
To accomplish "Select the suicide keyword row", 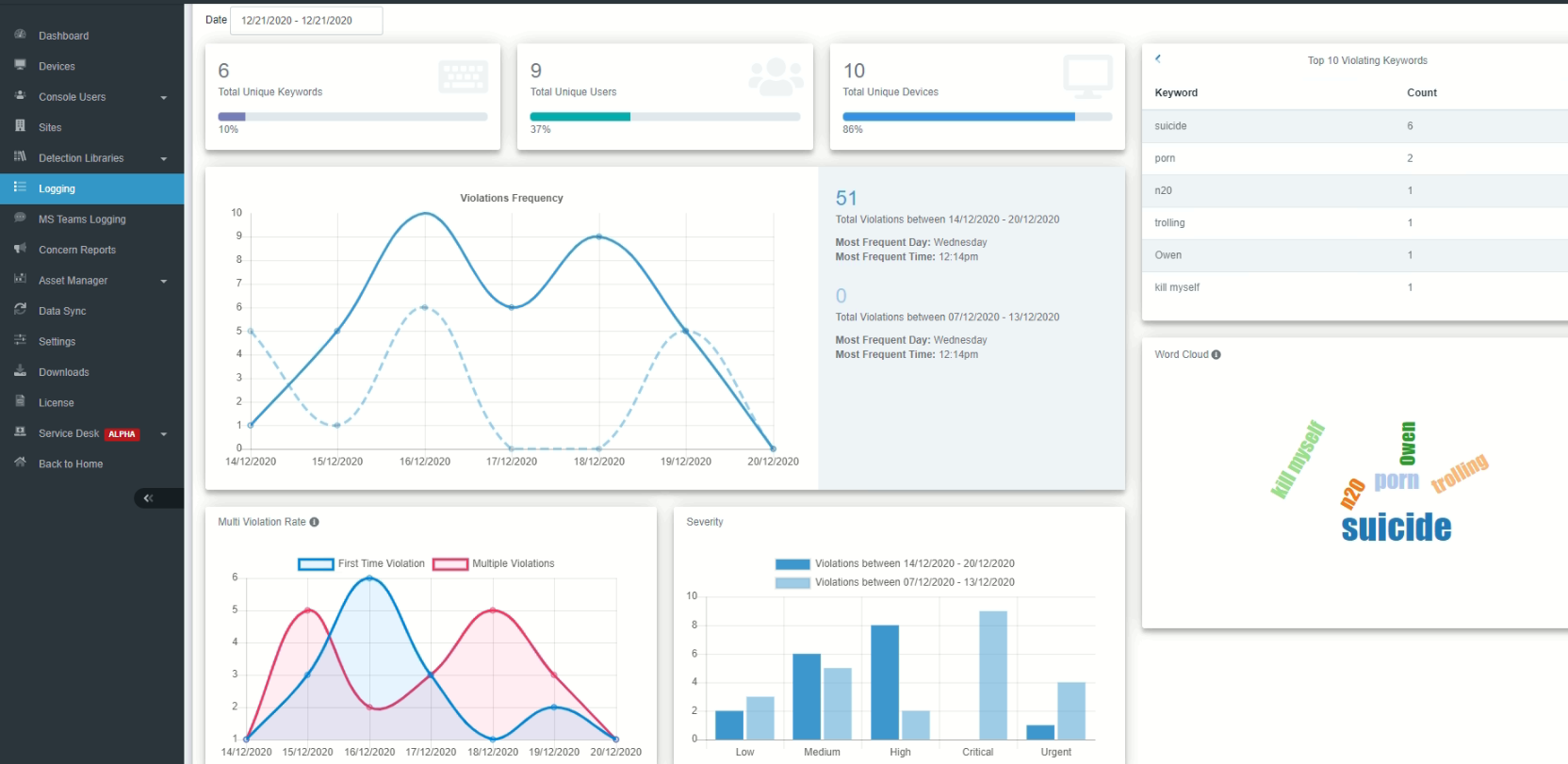I will (1355, 126).
